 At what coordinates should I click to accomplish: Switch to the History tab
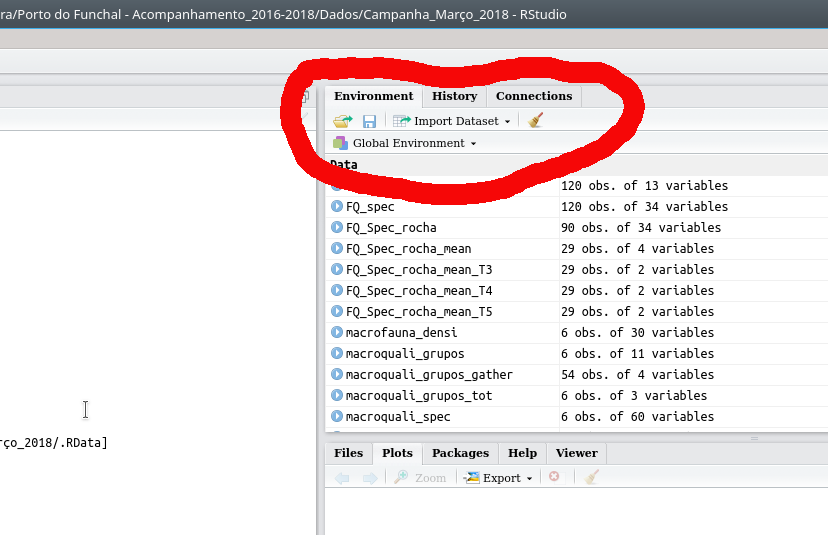point(454,96)
